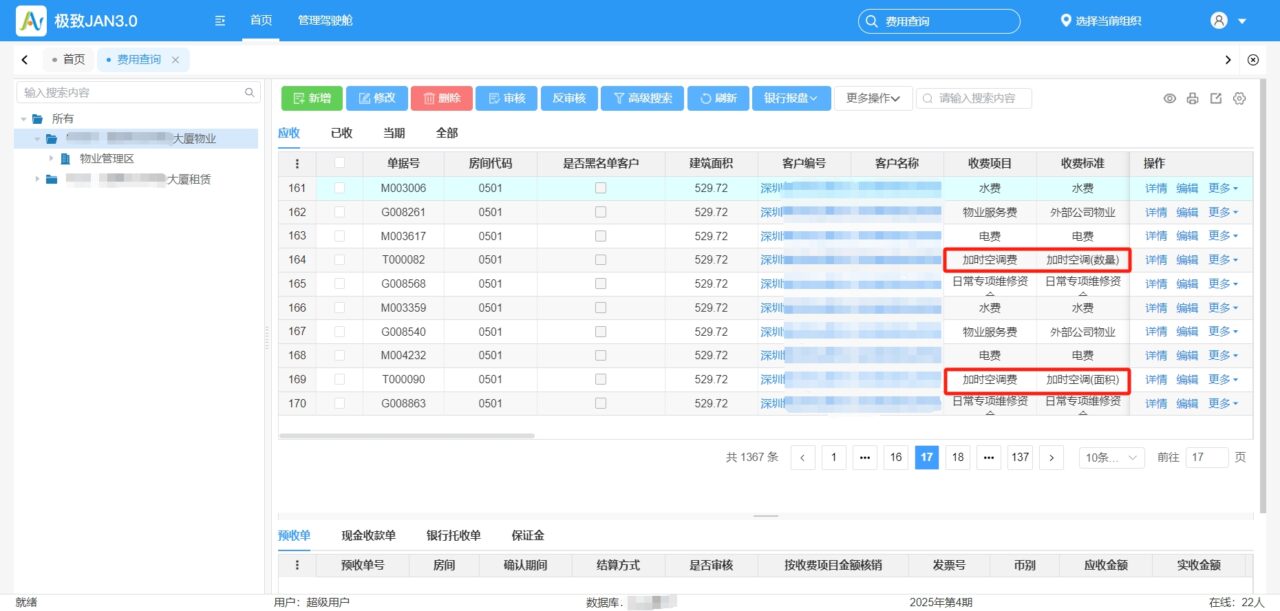Screen dimensions: 1280x611
Task: Click the location pin icon for organization
Action: point(1066,21)
